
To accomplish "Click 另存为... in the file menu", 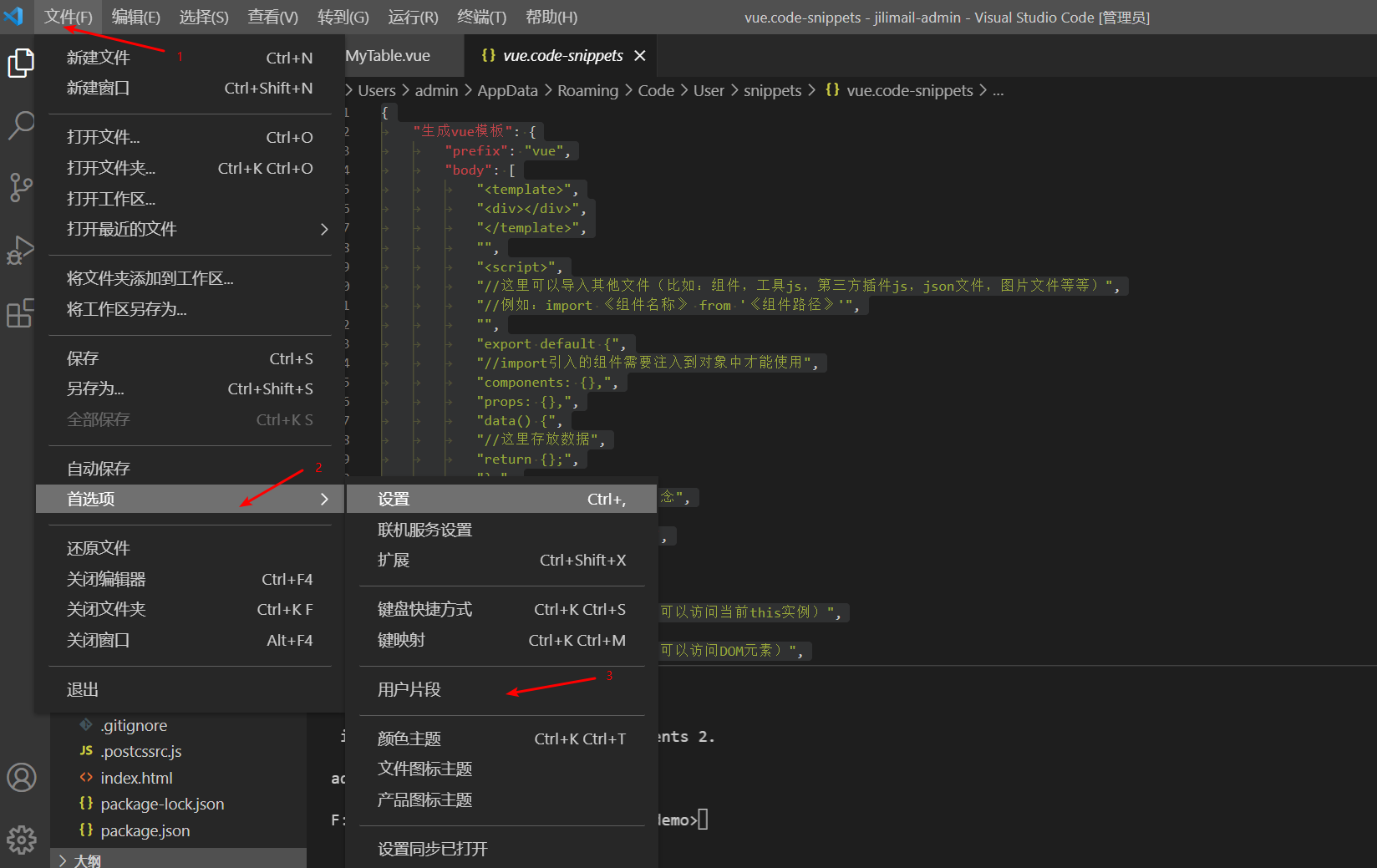I will coord(191,388).
